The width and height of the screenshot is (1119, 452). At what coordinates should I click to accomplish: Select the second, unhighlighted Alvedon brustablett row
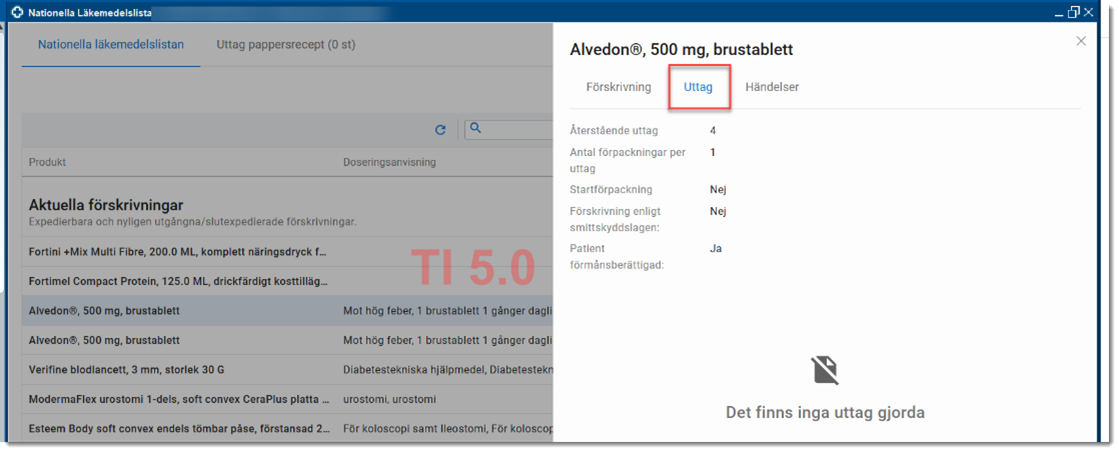[x=288, y=340]
